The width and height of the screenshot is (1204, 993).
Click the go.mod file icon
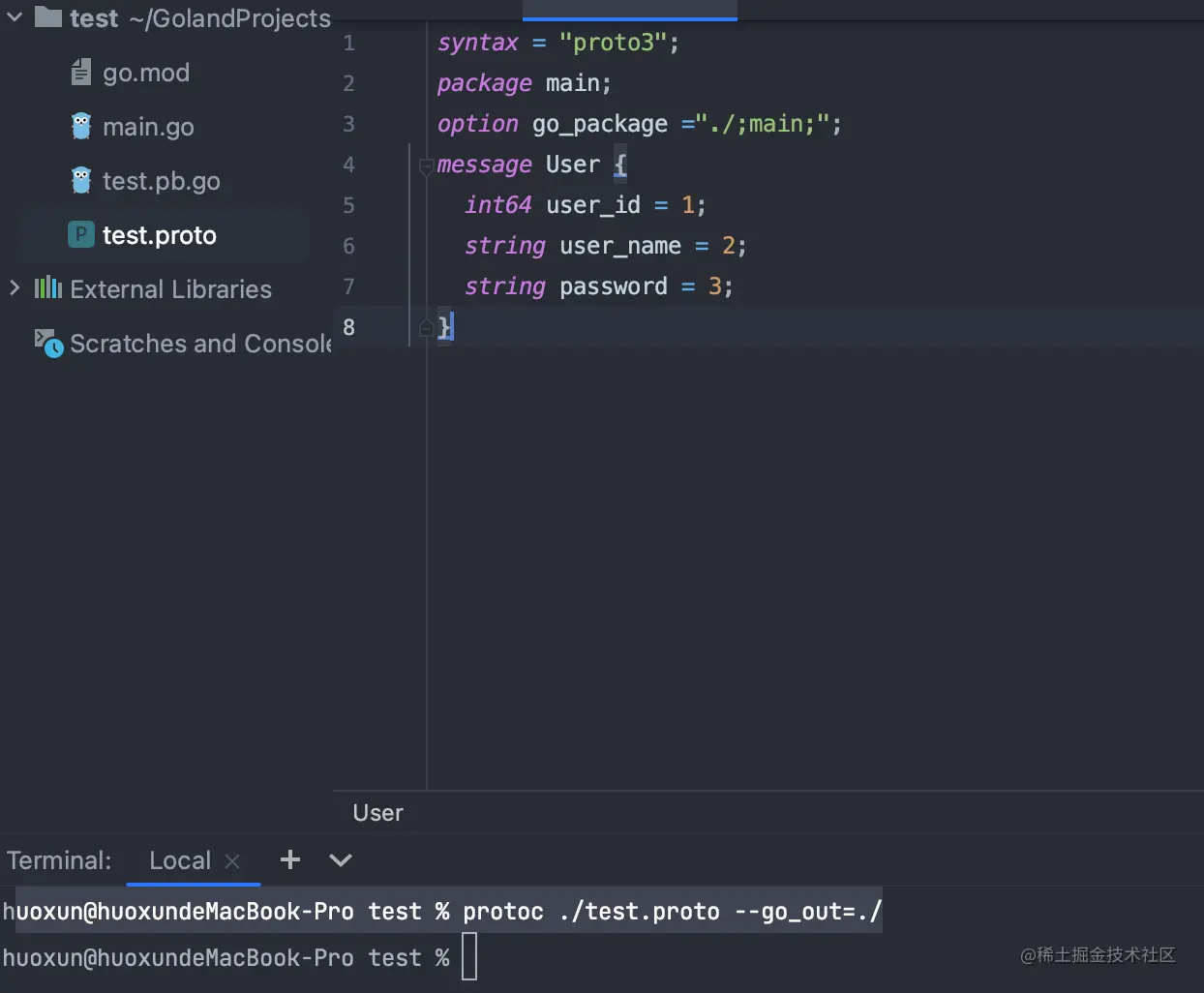tap(81, 72)
